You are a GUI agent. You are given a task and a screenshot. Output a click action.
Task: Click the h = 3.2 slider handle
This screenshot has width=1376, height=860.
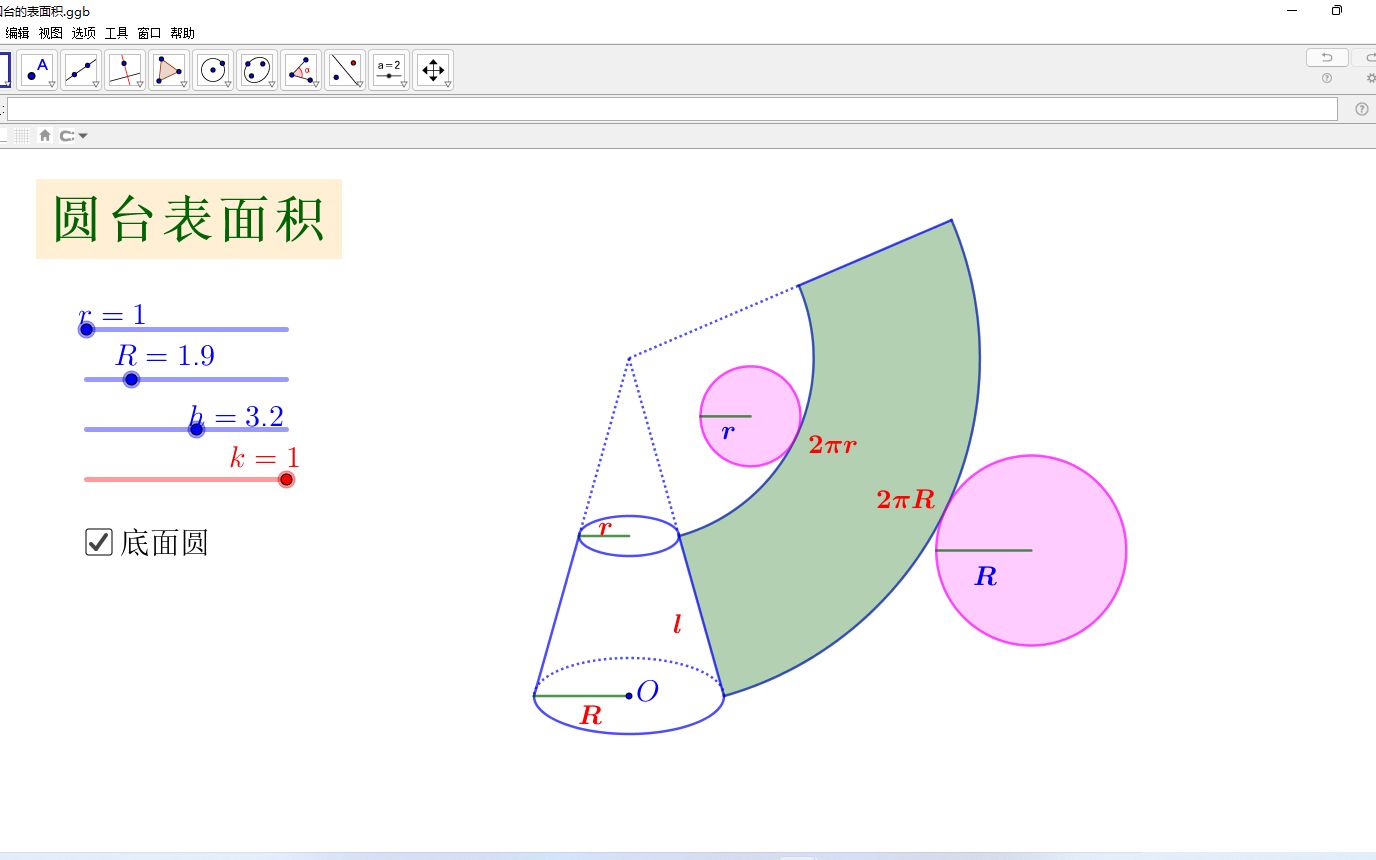click(x=196, y=429)
